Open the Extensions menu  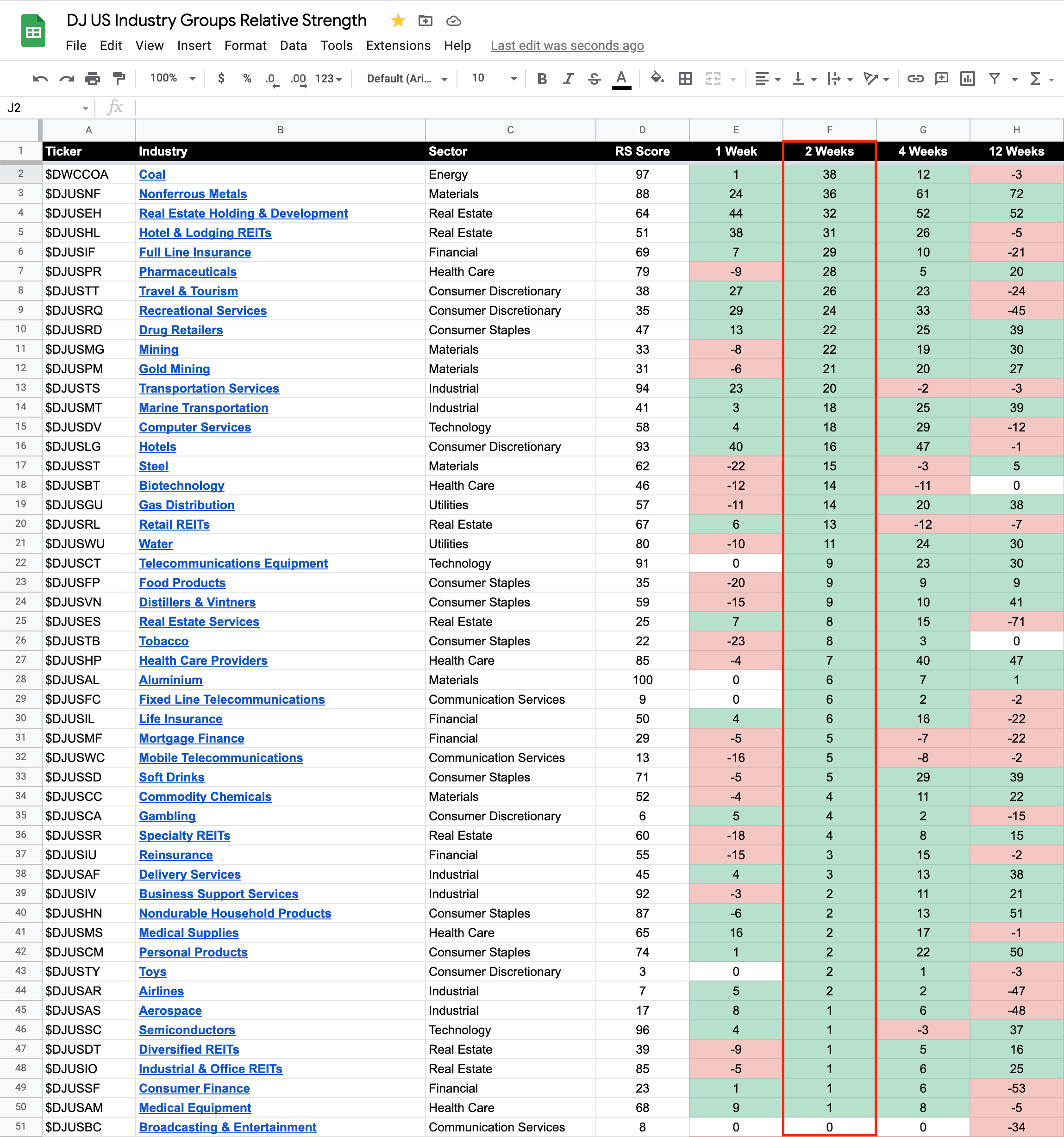point(398,46)
